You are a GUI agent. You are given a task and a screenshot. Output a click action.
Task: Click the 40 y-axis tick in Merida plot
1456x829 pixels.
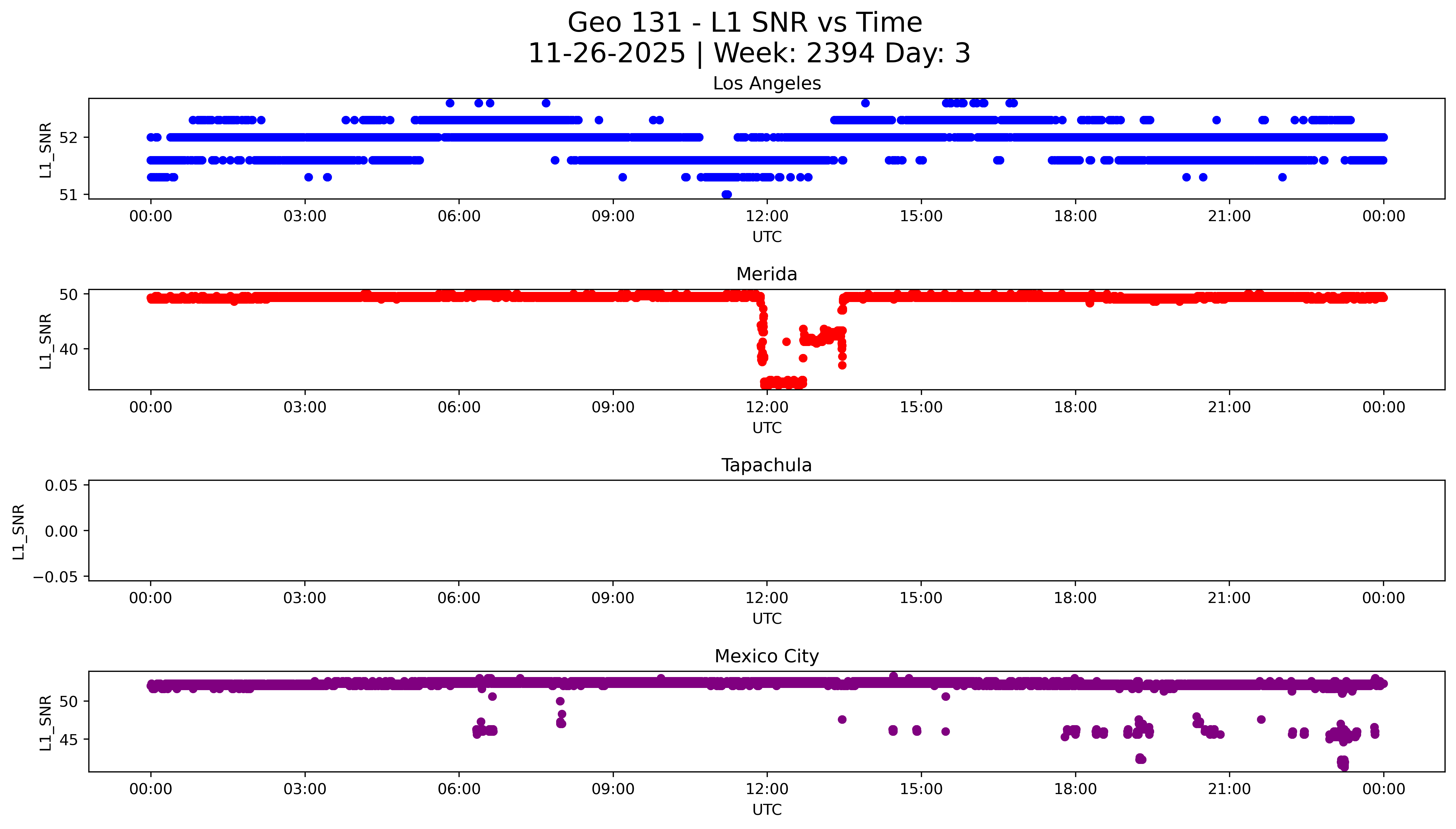coord(68,349)
